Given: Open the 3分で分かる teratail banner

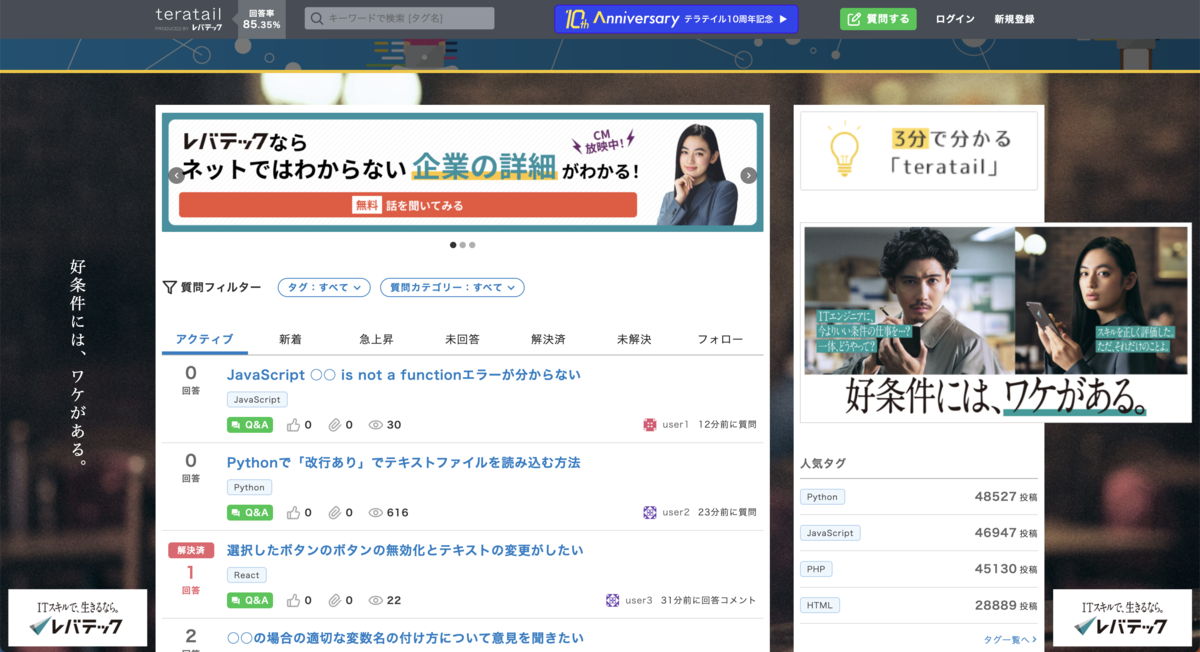Looking at the screenshot, I should (919, 150).
